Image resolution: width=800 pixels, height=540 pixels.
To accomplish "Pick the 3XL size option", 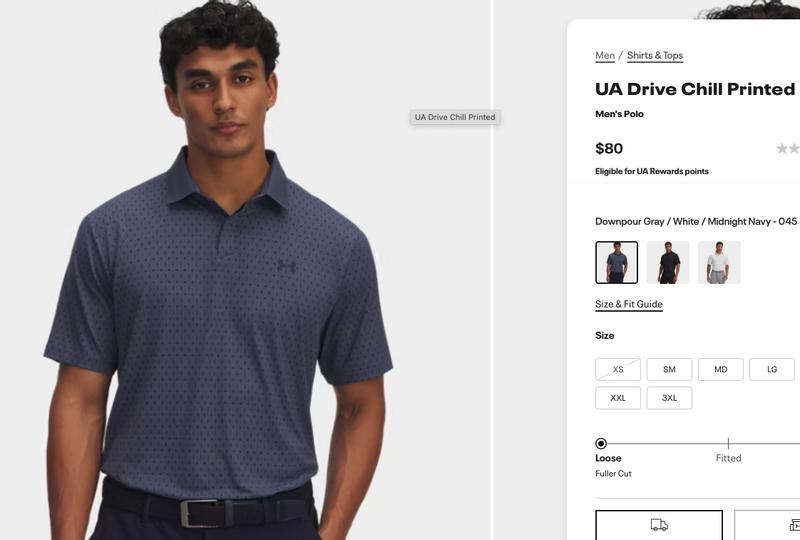I will pyautogui.click(x=669, y=398).
